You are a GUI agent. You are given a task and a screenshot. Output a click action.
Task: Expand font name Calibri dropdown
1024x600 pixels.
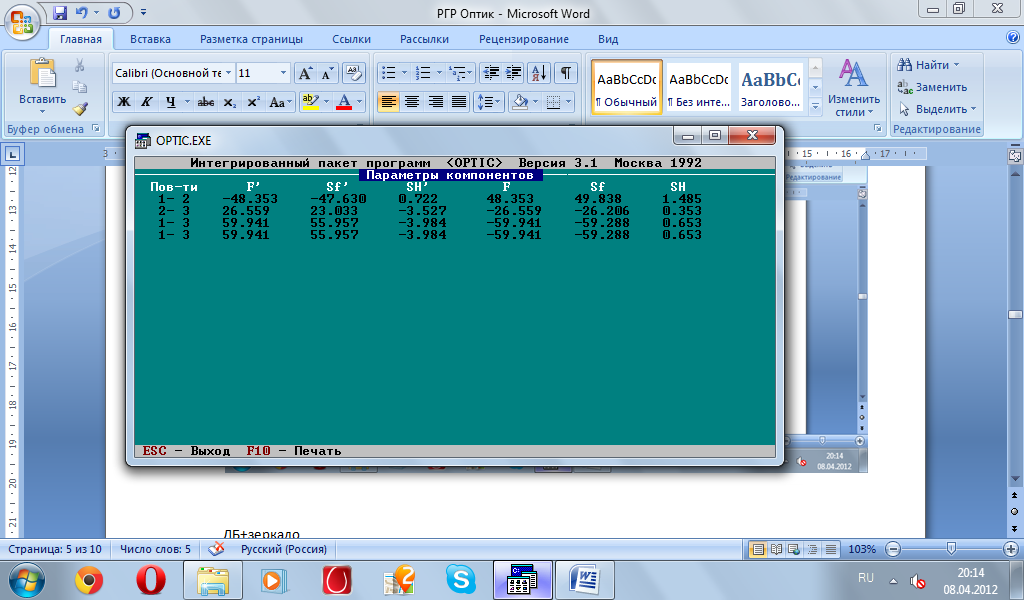[229, 73]
